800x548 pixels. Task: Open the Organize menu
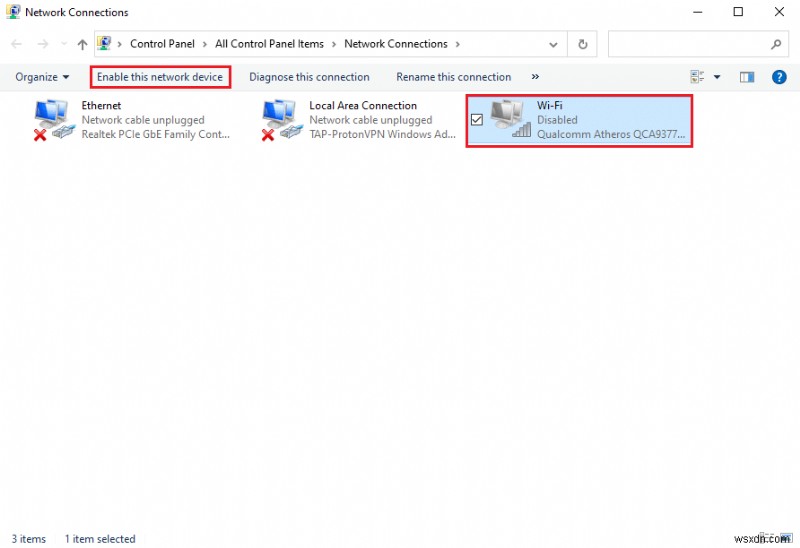[x=42, y=77]
